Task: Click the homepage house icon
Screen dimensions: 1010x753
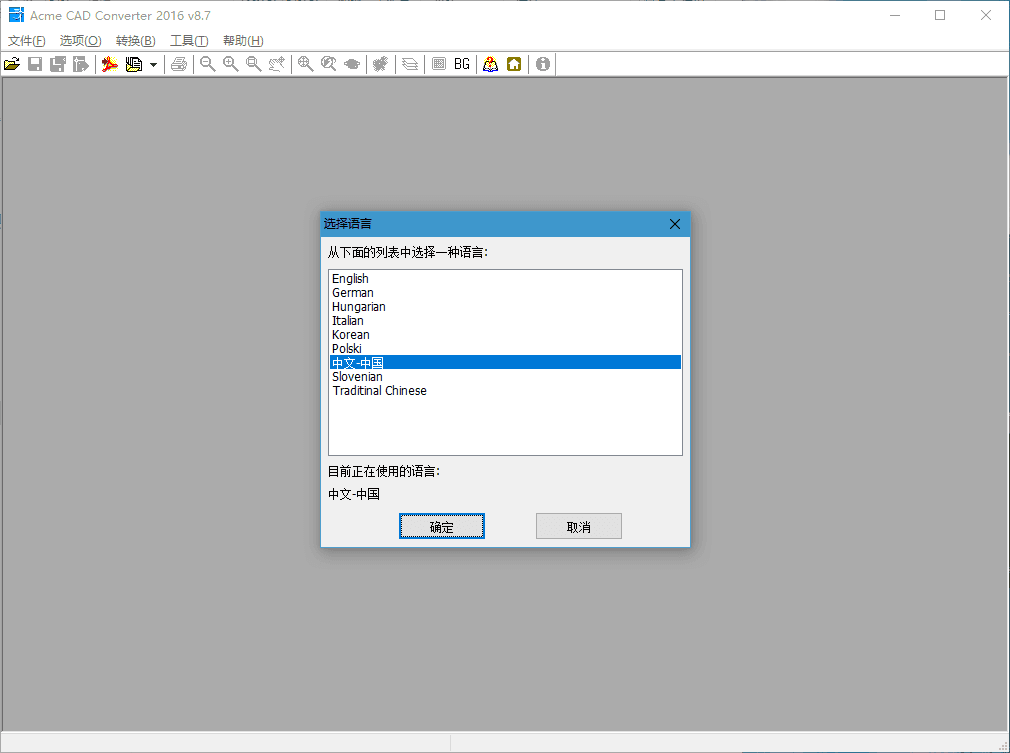Action: point(514,64)
